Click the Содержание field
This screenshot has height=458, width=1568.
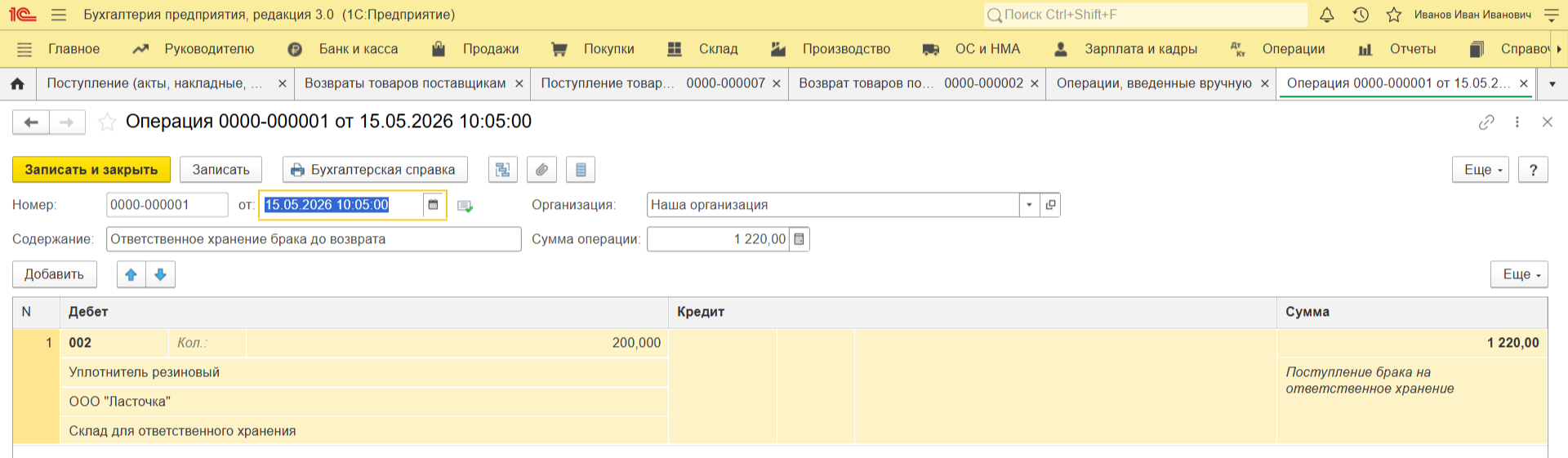coord(314,239)
